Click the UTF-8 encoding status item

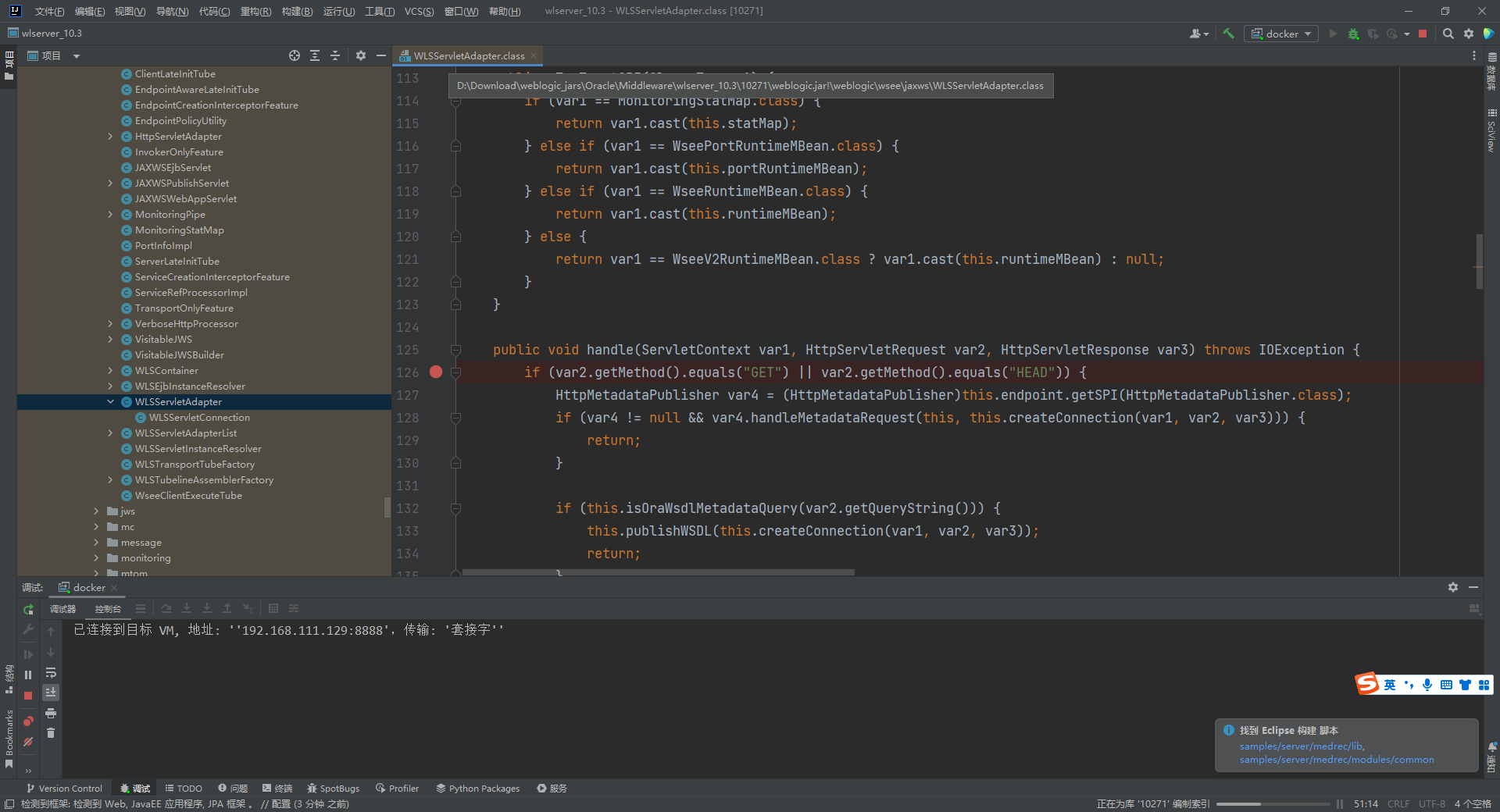coord(1432,804)
